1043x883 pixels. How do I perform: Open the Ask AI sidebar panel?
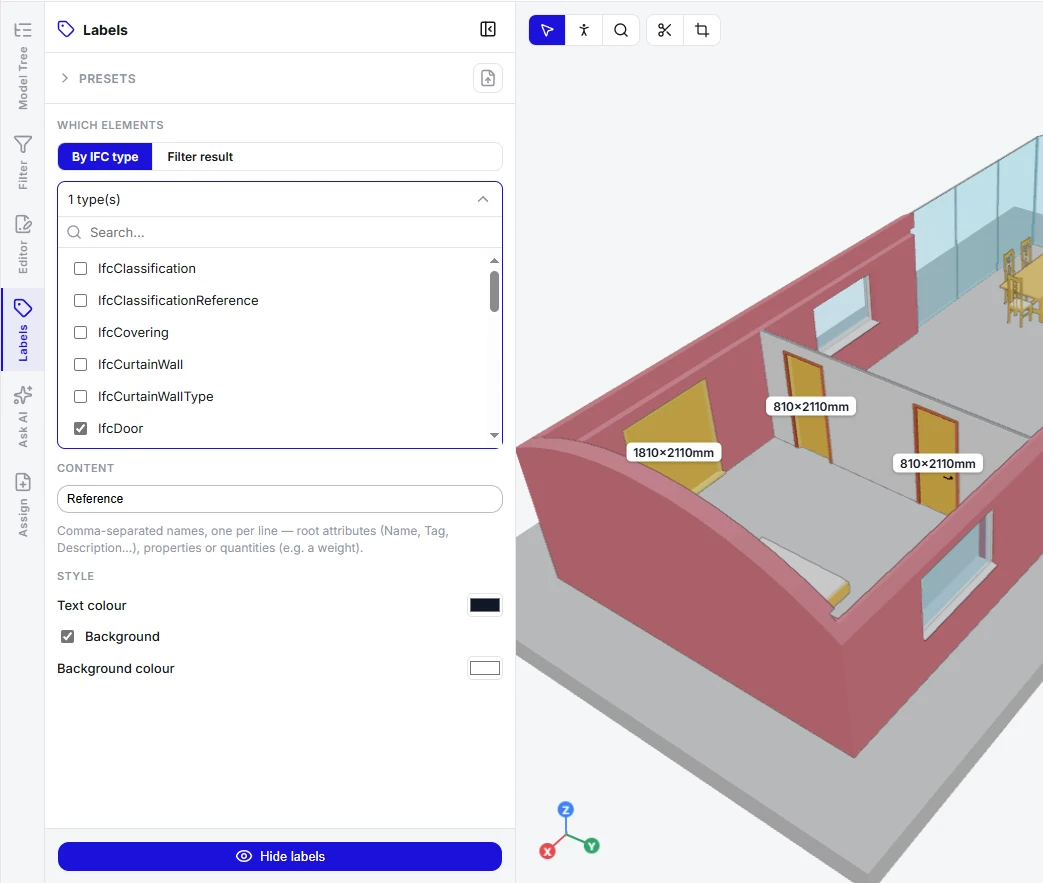tap(23, 416)
